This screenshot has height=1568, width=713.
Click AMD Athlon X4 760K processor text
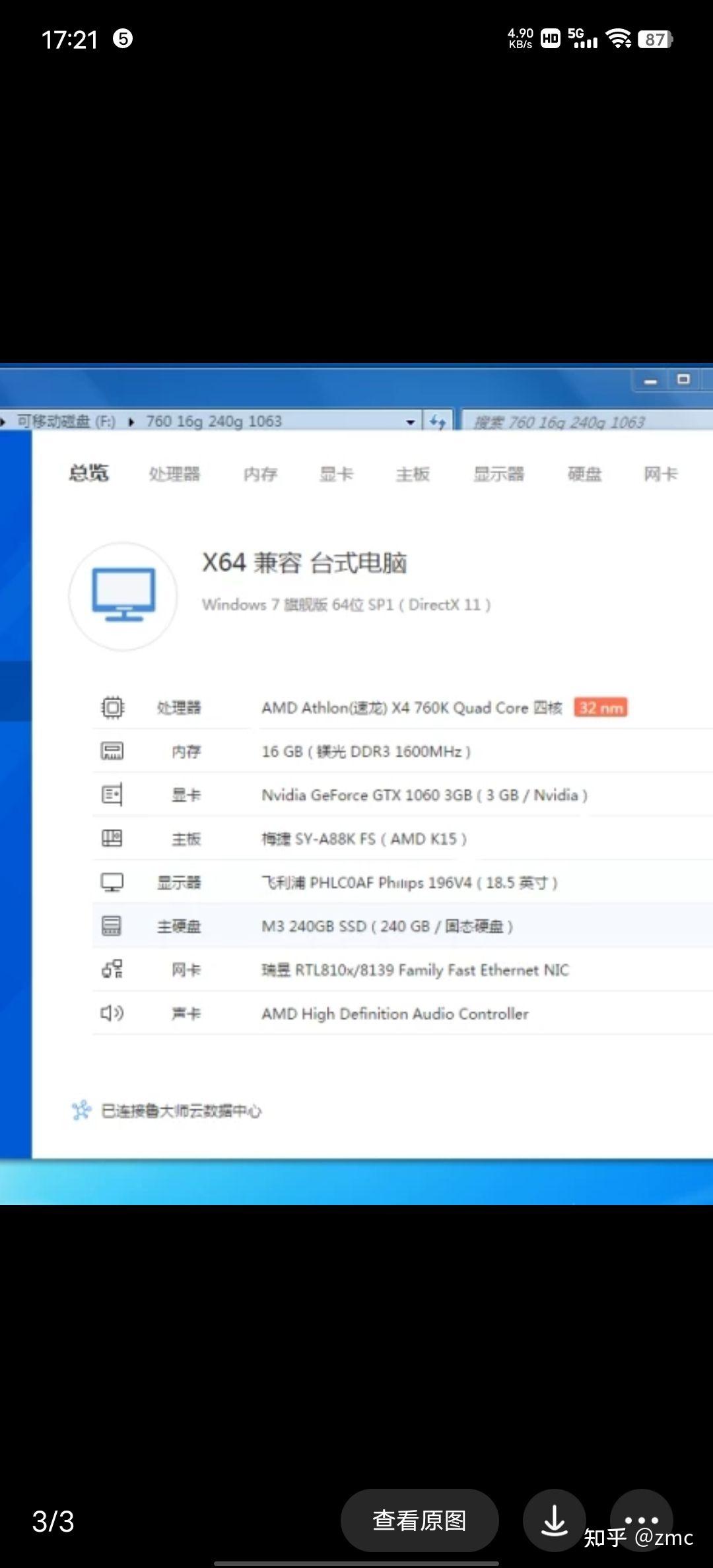[412, 707]
